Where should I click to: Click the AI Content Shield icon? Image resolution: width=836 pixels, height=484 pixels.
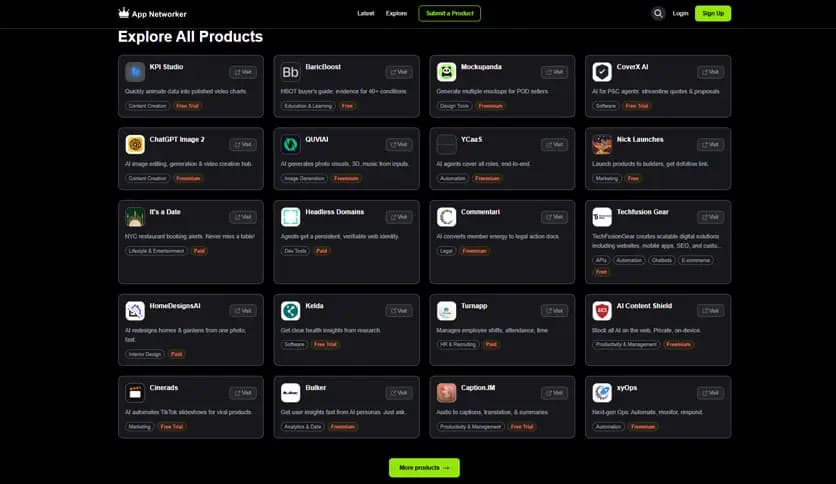[x=602, y=310]
